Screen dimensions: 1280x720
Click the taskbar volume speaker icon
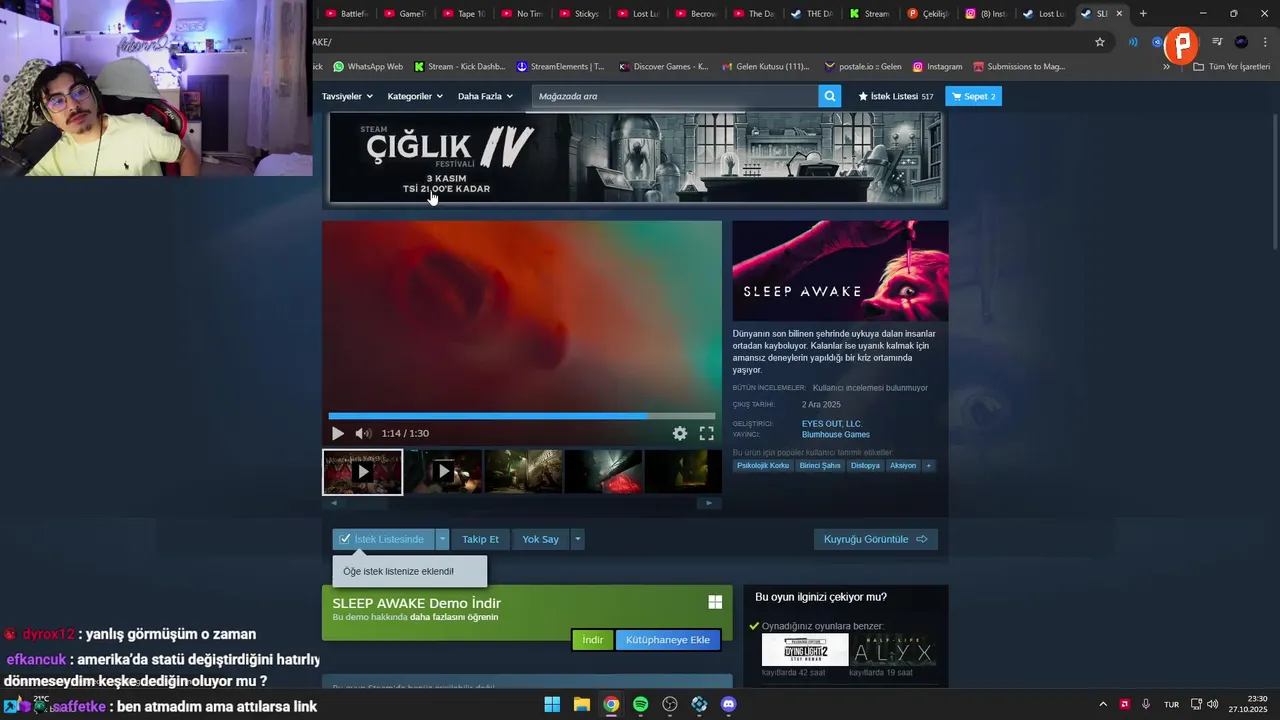[1212, 704]
